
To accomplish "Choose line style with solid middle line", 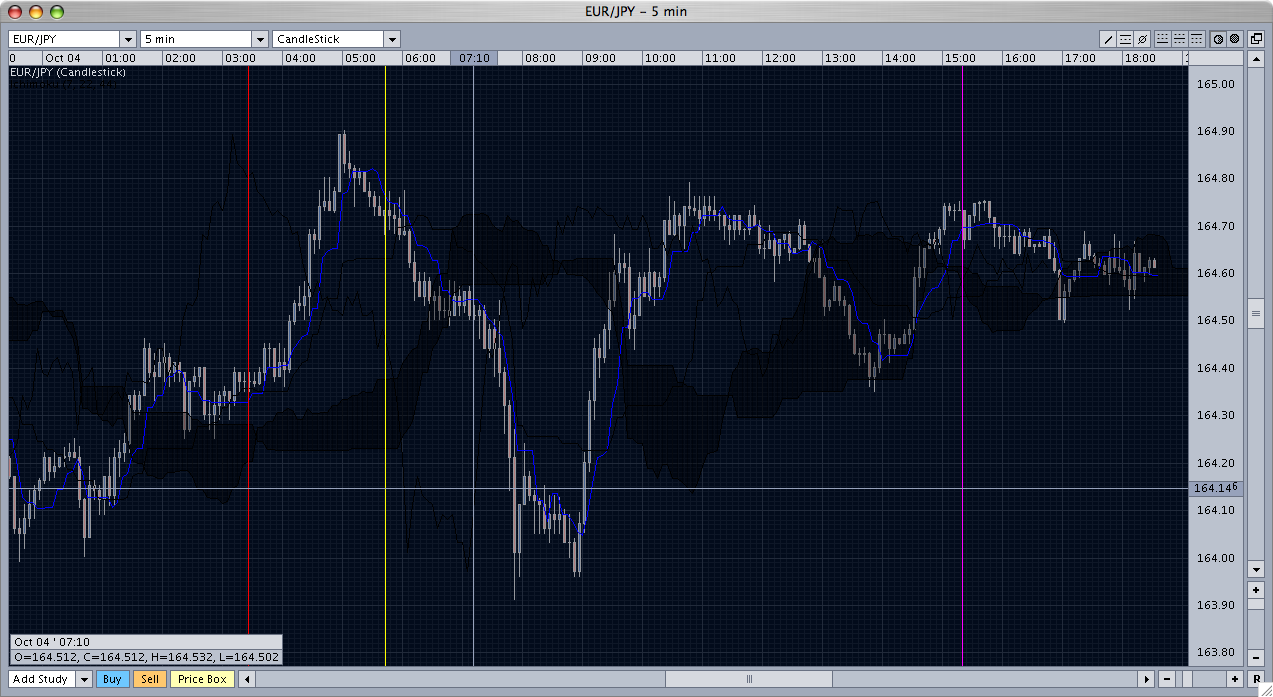I will point(1180,39).
